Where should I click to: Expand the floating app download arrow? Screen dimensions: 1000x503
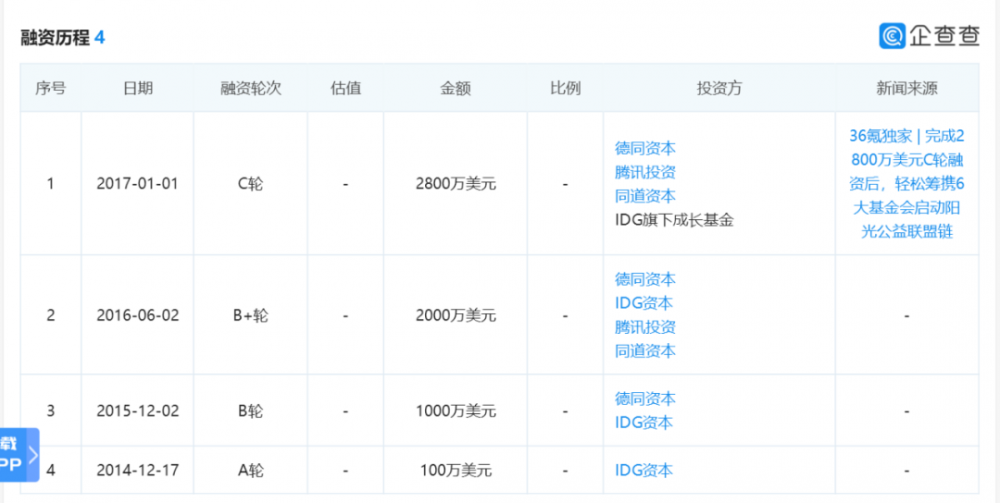(x=32, y=456)
